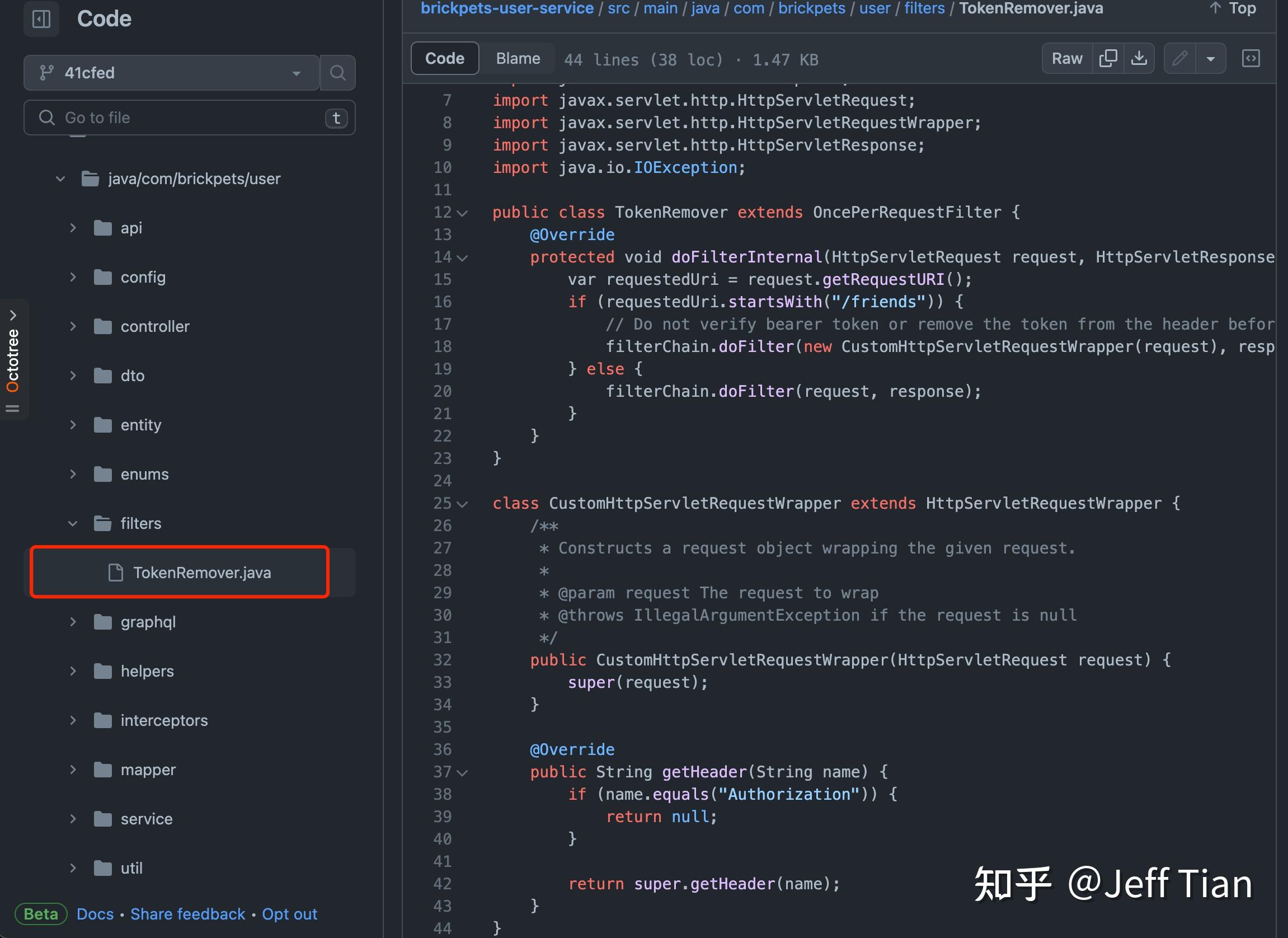
Task: Collapse the file tree side panel
Action: pos(41,18)
